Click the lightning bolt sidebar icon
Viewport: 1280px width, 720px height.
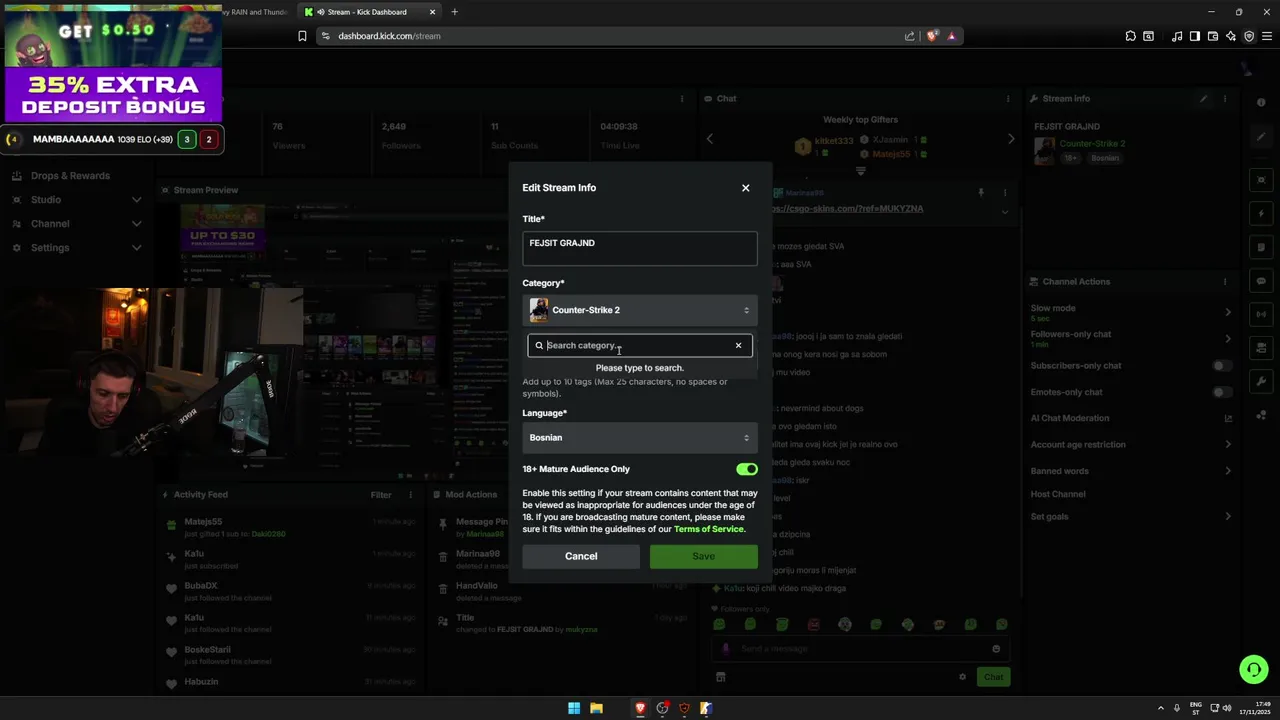(1262, 214)
